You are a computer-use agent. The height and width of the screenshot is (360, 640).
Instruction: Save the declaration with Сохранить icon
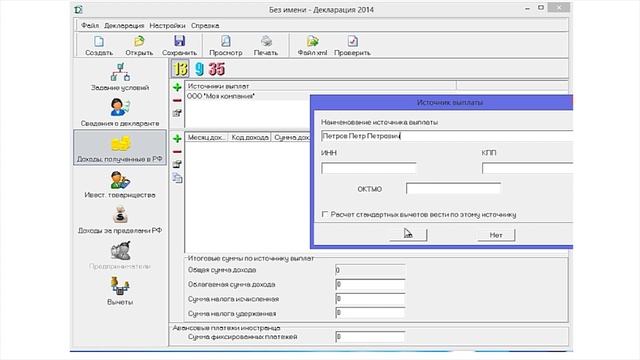coord(179,46)
